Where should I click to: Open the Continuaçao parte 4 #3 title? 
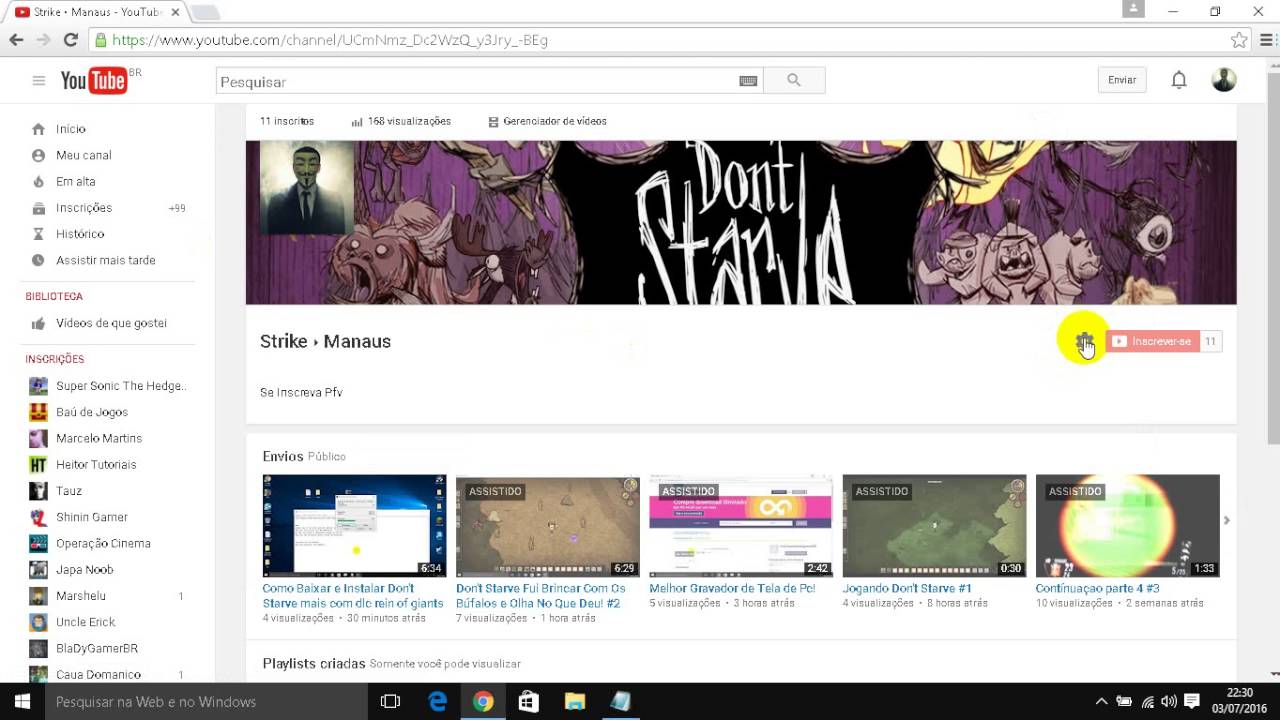point(1097,589)
